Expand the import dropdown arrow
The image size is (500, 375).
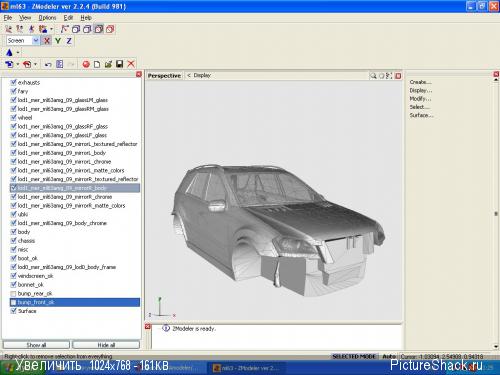[x=18, y=64]
